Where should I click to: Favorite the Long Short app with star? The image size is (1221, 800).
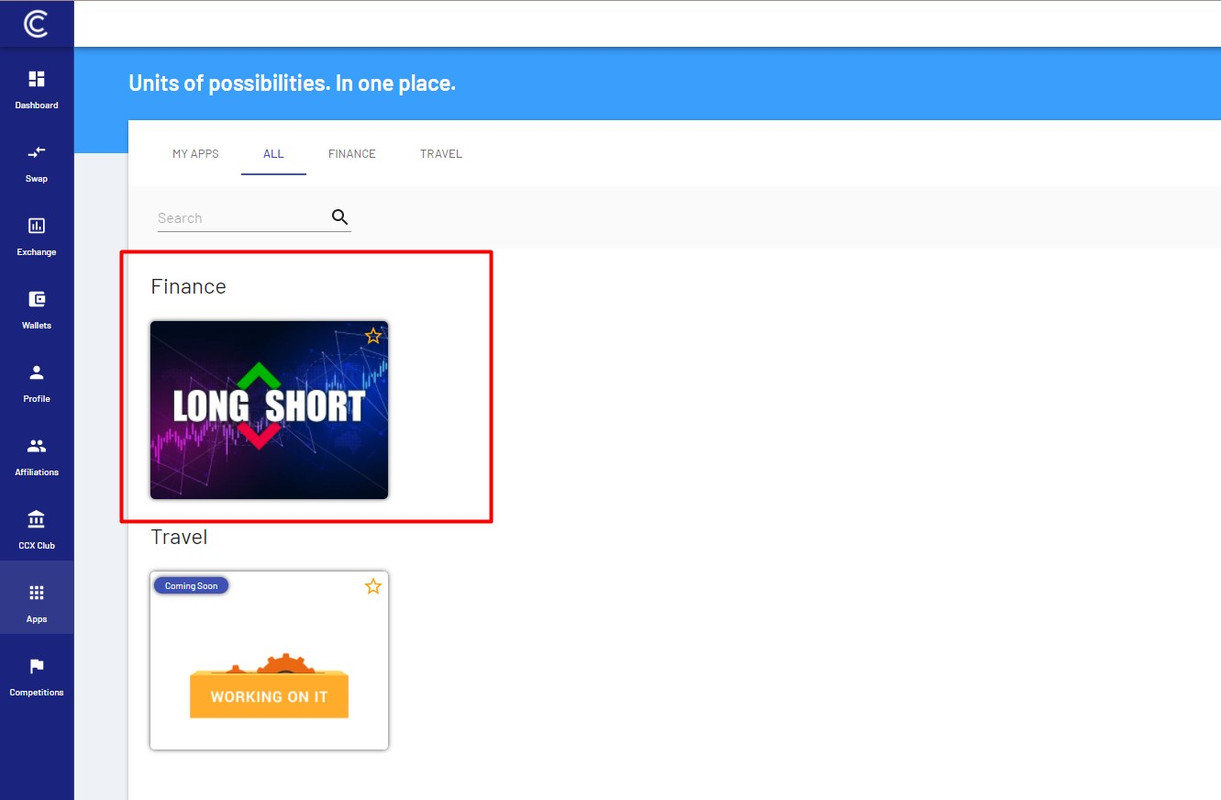click(x=373, y=336)
